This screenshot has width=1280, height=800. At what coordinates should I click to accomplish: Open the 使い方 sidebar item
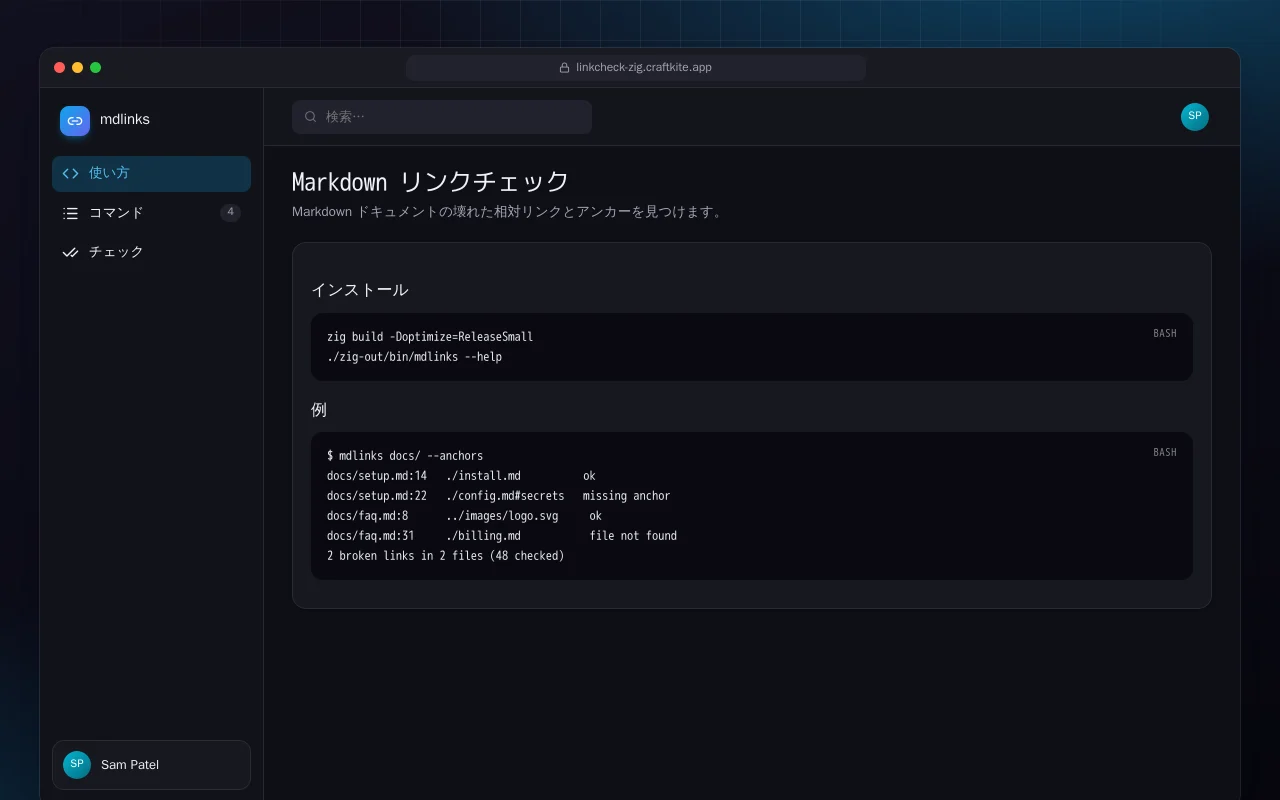click(151, 173)
